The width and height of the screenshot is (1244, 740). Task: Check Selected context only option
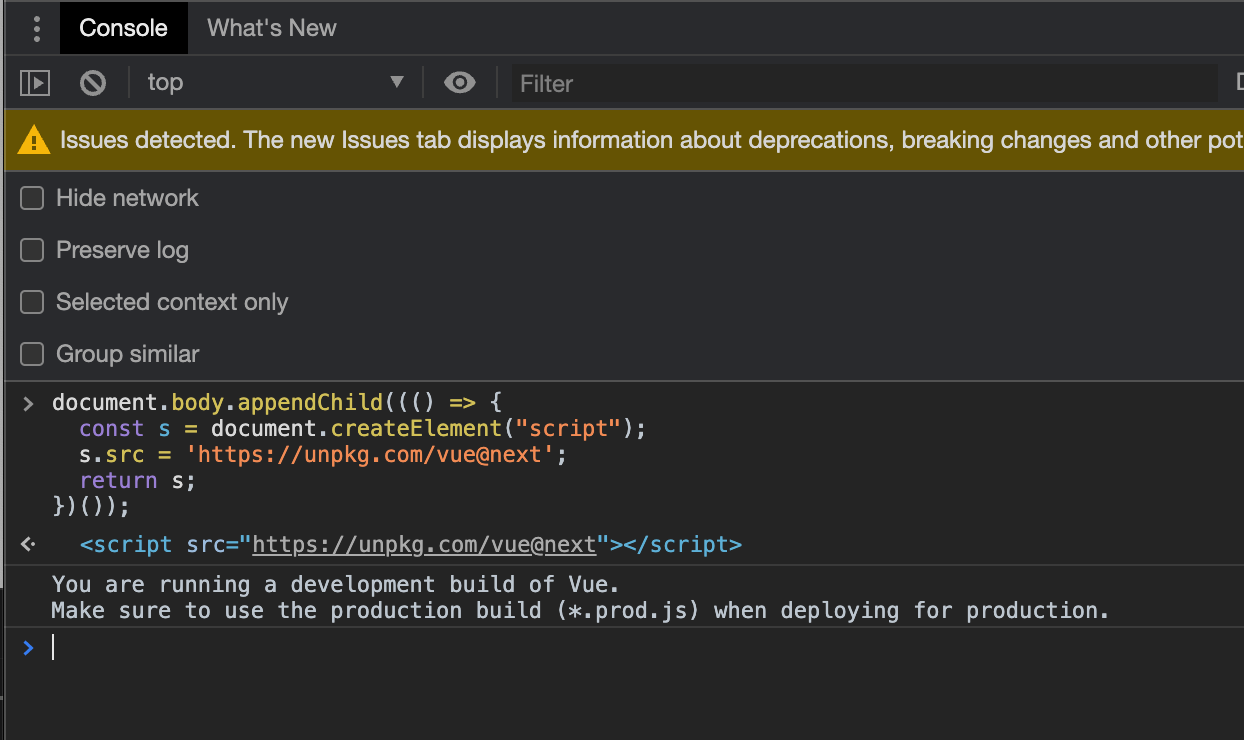pos(33,302)
